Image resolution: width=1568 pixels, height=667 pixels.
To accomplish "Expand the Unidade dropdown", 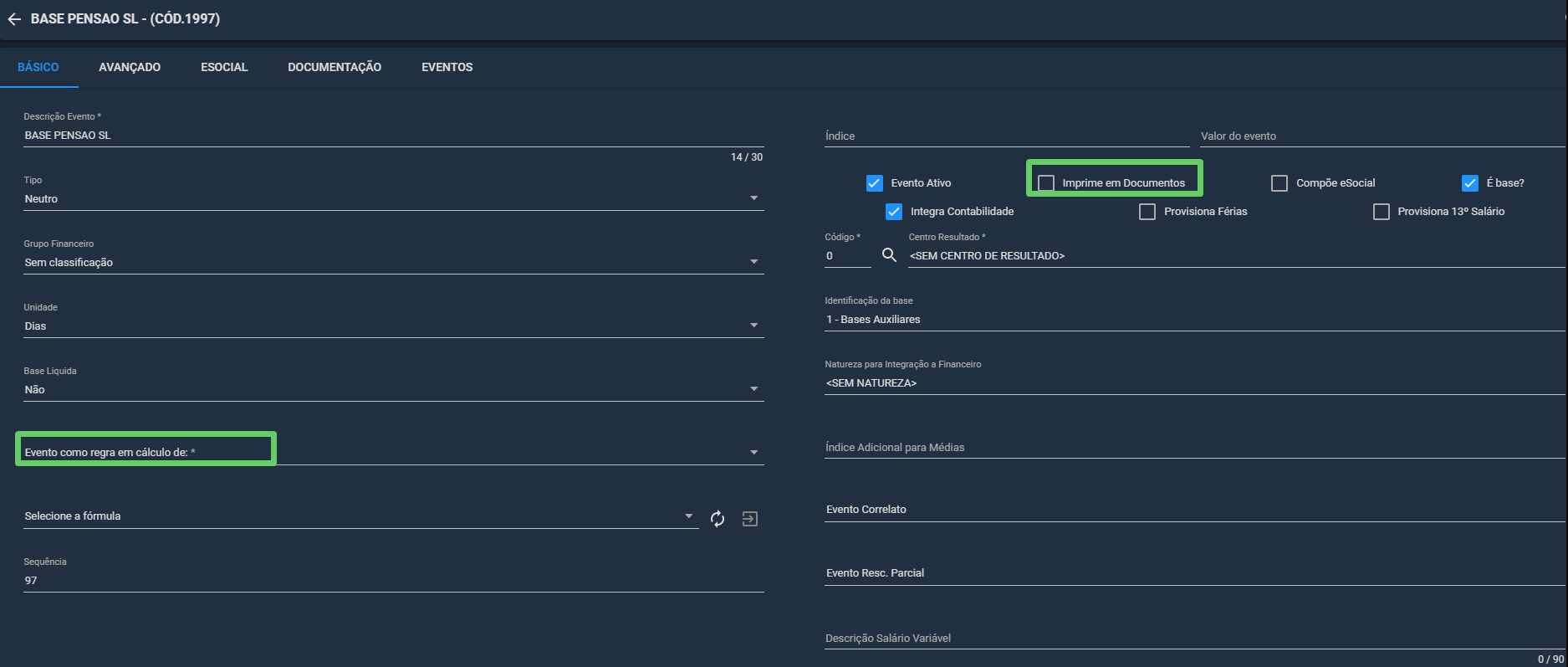I will click(x=394, y=326).
